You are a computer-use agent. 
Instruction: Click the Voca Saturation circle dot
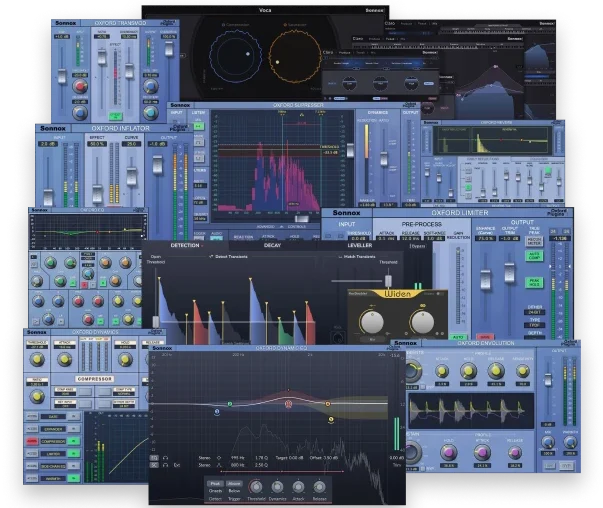(277, 62)
